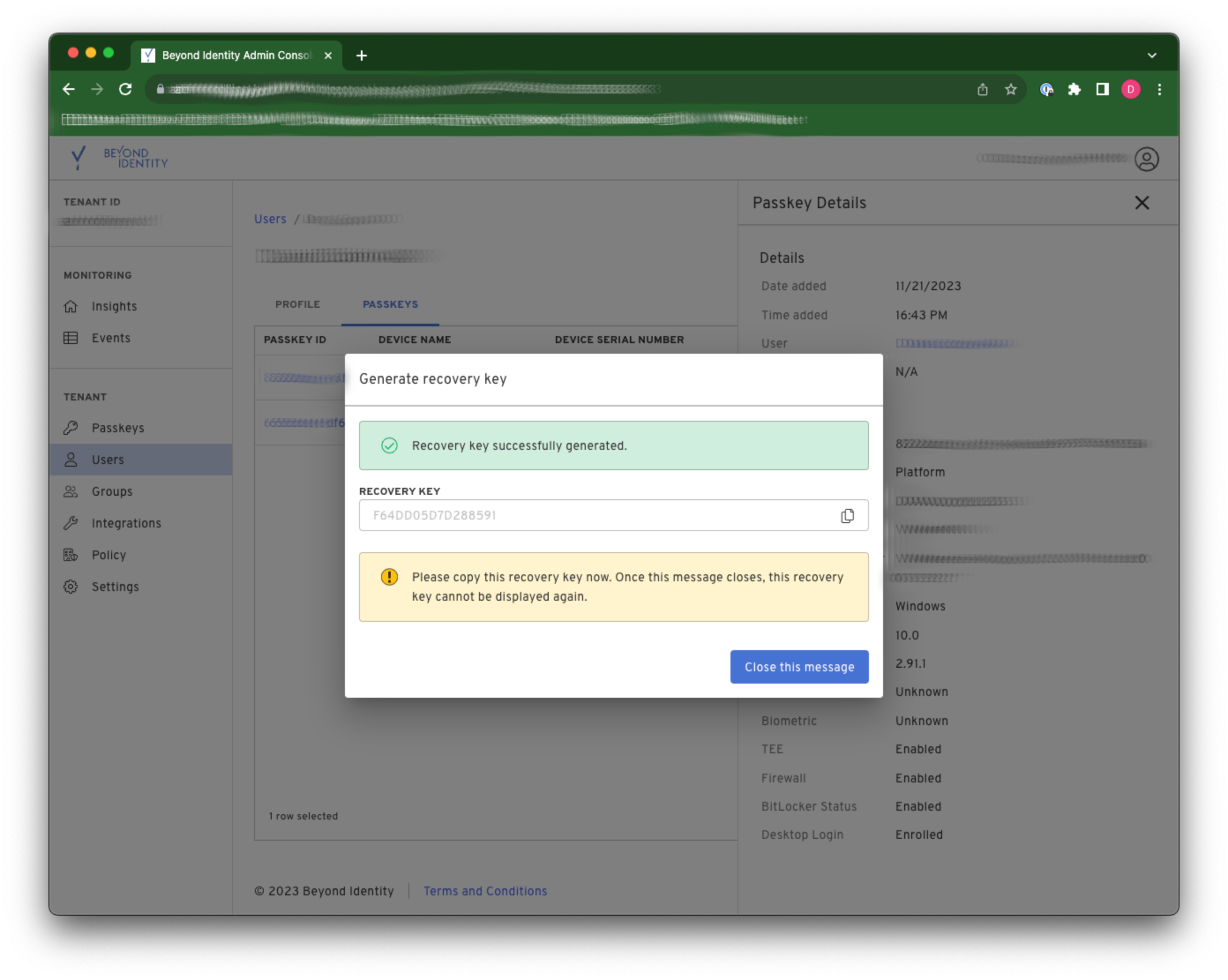Screen dimensions: 1228x980
Task: Open the Integrations section
Action: 126,524
